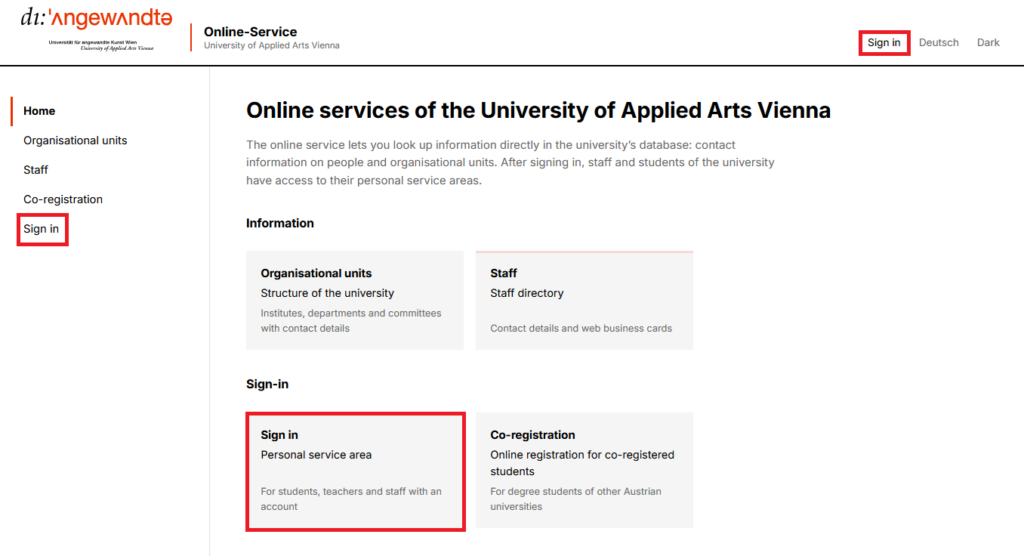Go to Staff in the sidebar
The width and height of the screenshot is (1024, 556).
pyautogui.click(x=36, y=170)
